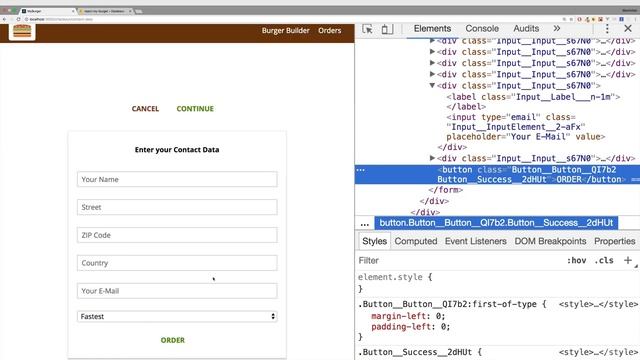Close the DevTools panel

[x=628, y=29]
